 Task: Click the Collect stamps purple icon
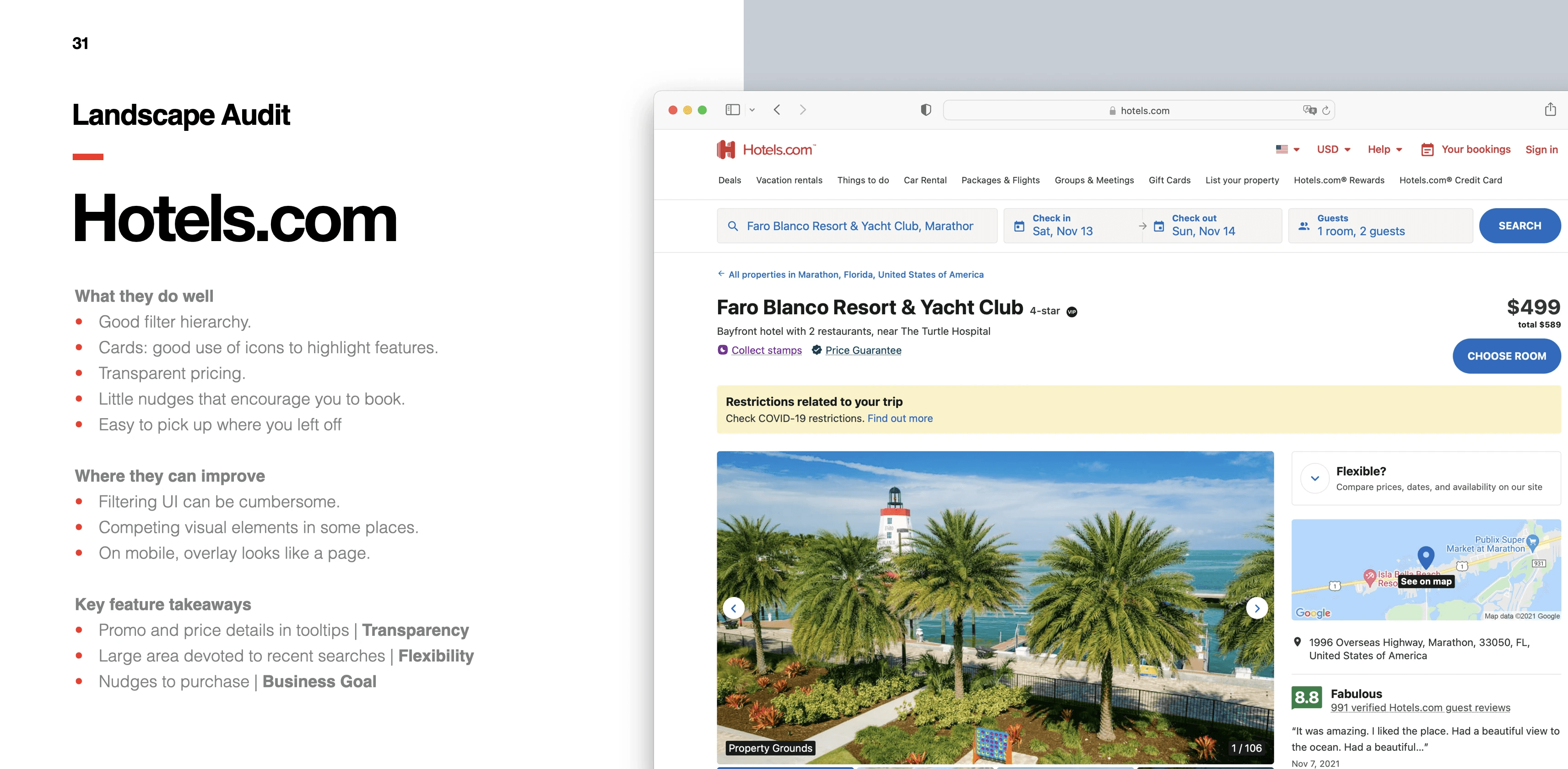pos(723,350)
